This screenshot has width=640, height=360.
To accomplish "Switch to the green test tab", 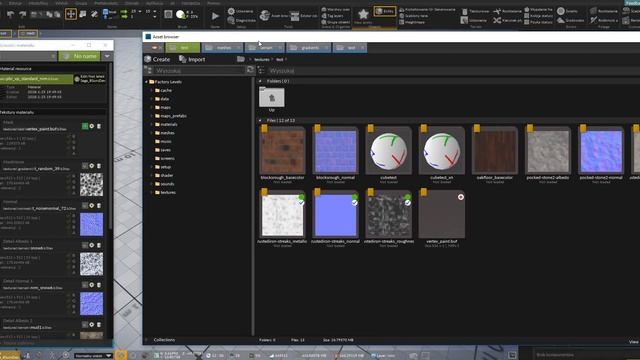I will (x=183, y=48).
